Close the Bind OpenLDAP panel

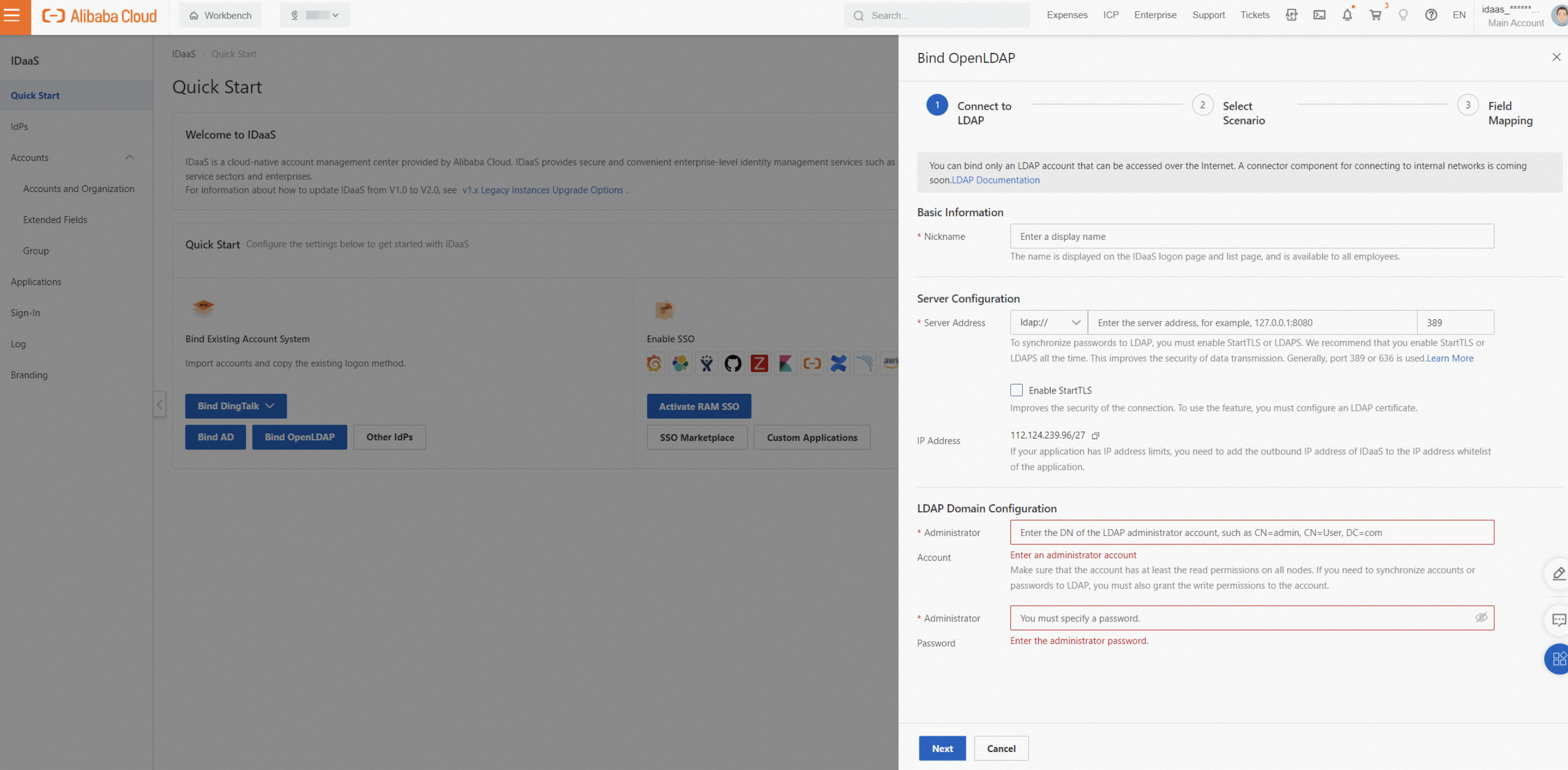(x=1556, y=57)
